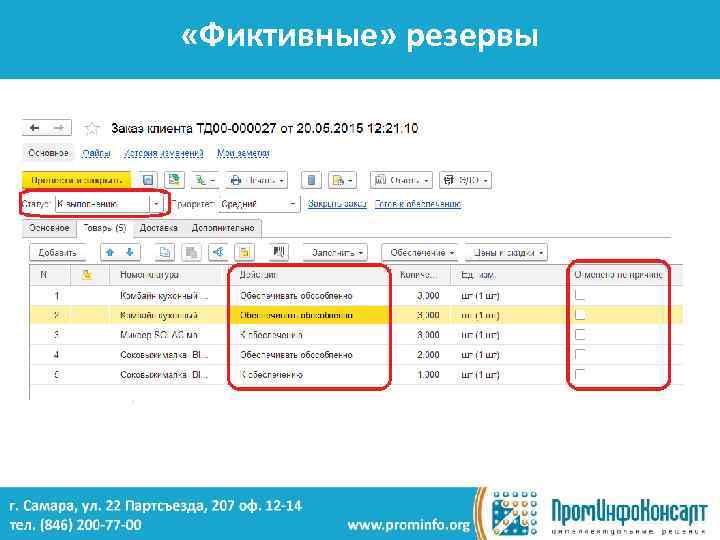Select the Соковыжималка item in row 4
Image resolution: width=720 pixels, height=540 pixels.
pos(164,355)
